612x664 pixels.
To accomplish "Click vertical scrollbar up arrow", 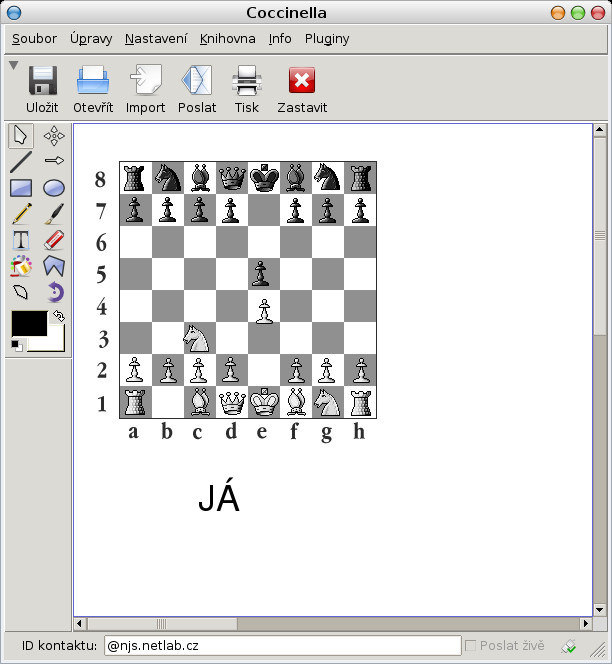I will point(600,130).
